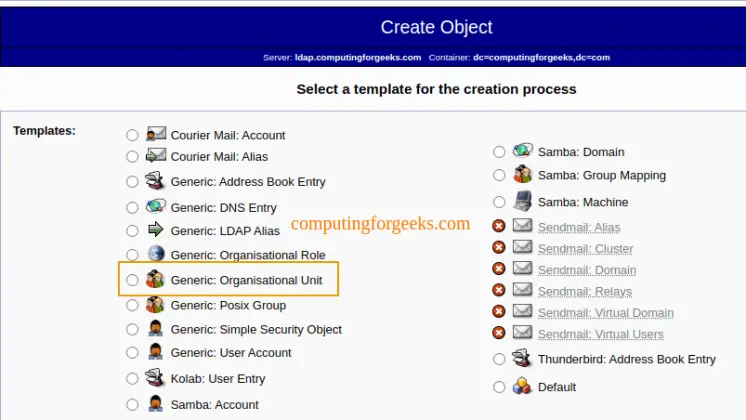Pick the Thunderbird: Address Book Entry radio button
746x420 pixels.
click(x=499, y=360)
